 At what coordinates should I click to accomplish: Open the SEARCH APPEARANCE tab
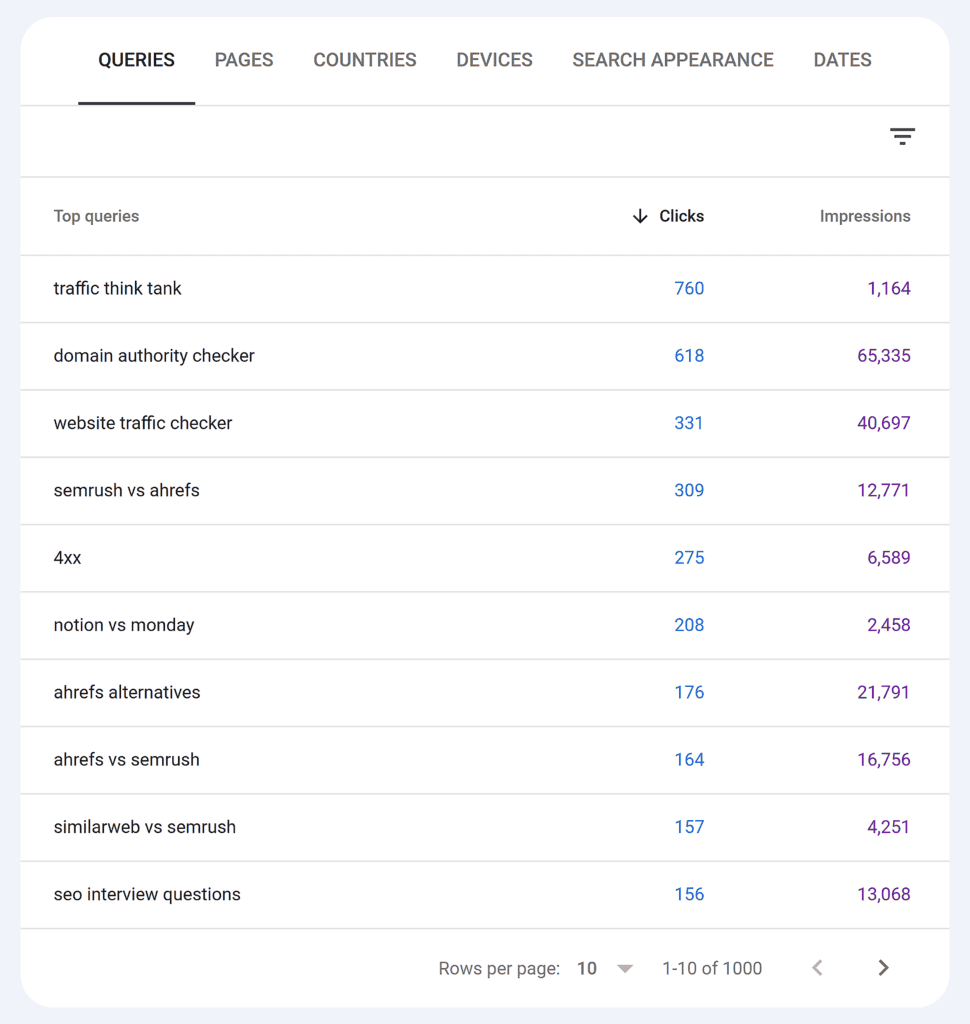pos(672,60)
